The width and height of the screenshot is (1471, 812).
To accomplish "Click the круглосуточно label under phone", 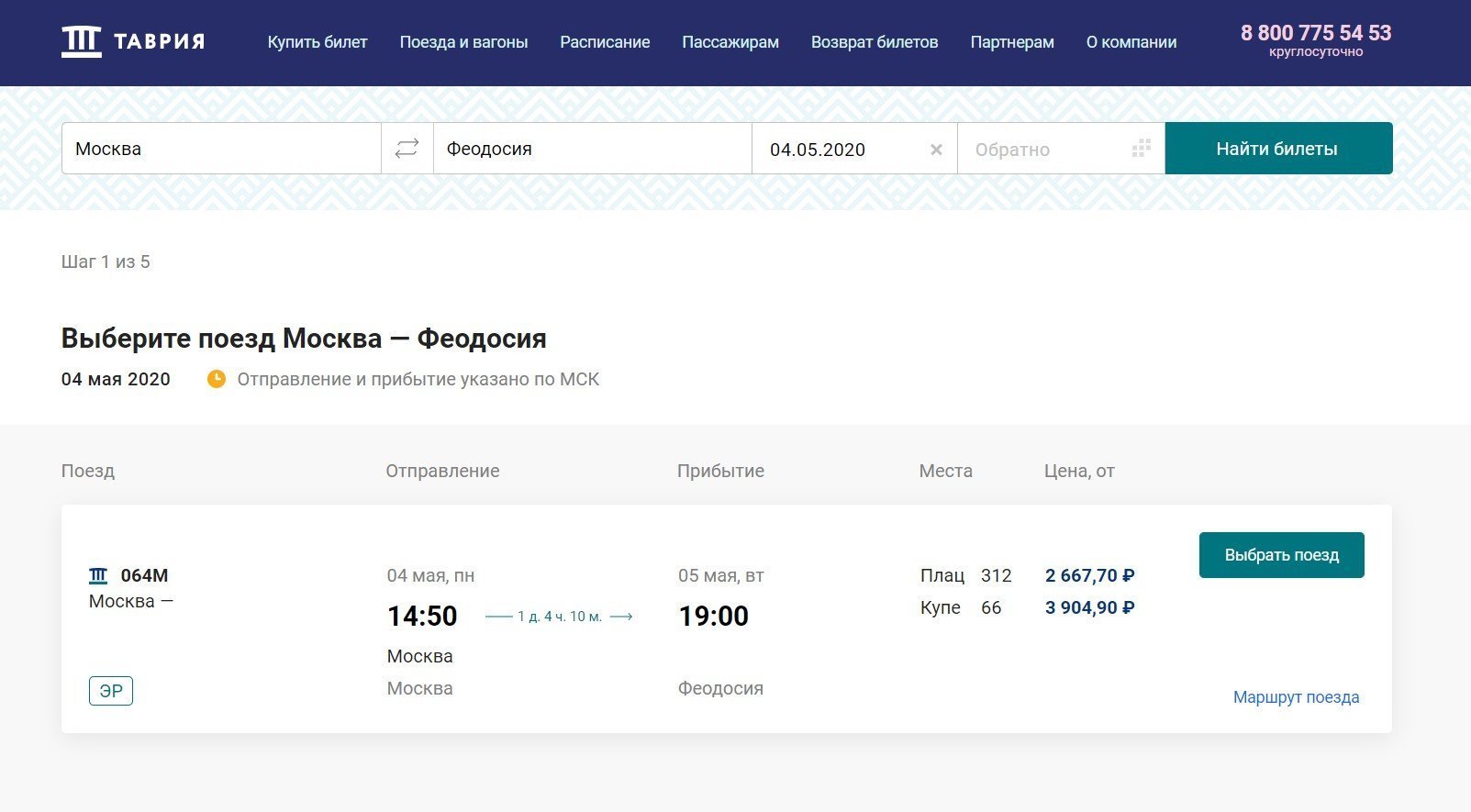I will [x=1316, y=52].
